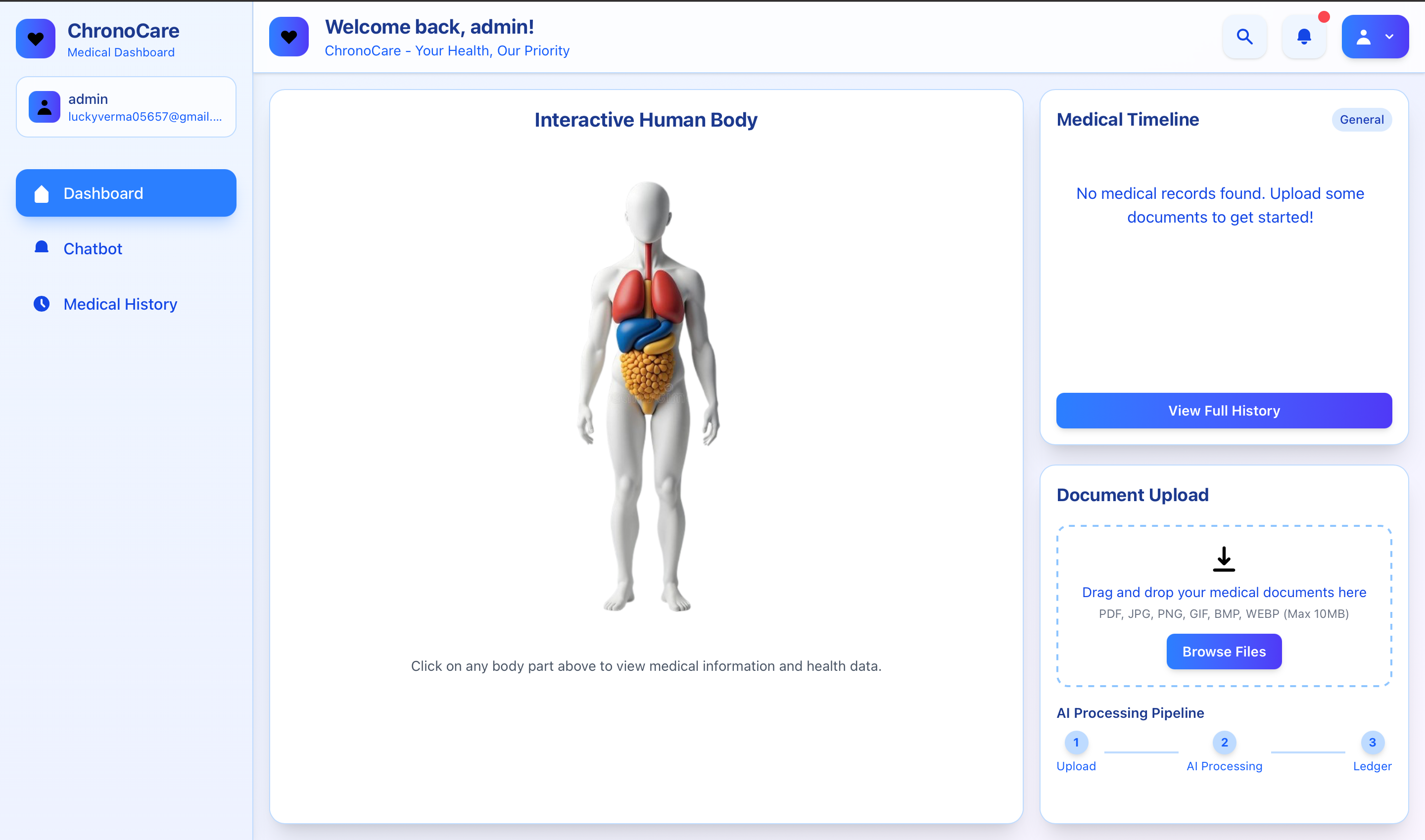Select pipeline step 2 AI Processing
1425x840 pixels.
(1224, 742)
